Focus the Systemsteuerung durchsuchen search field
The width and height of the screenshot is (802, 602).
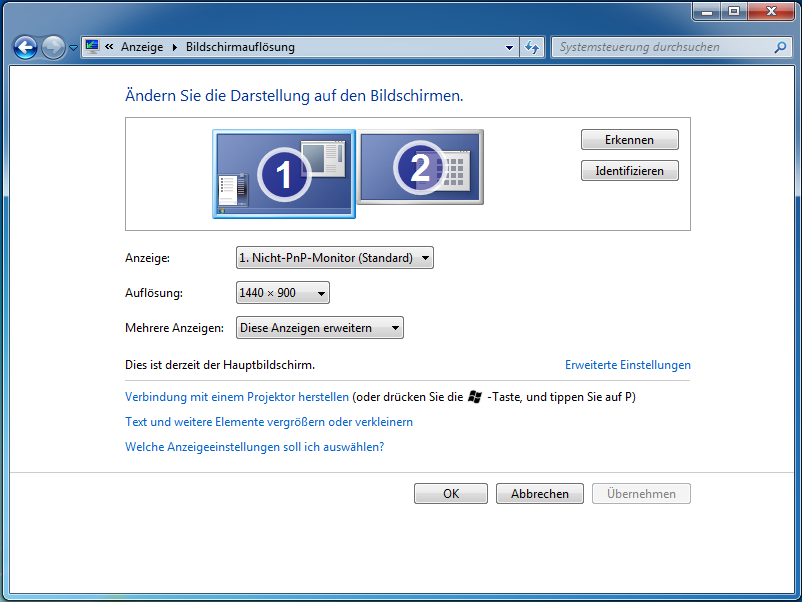pos(660,47)
